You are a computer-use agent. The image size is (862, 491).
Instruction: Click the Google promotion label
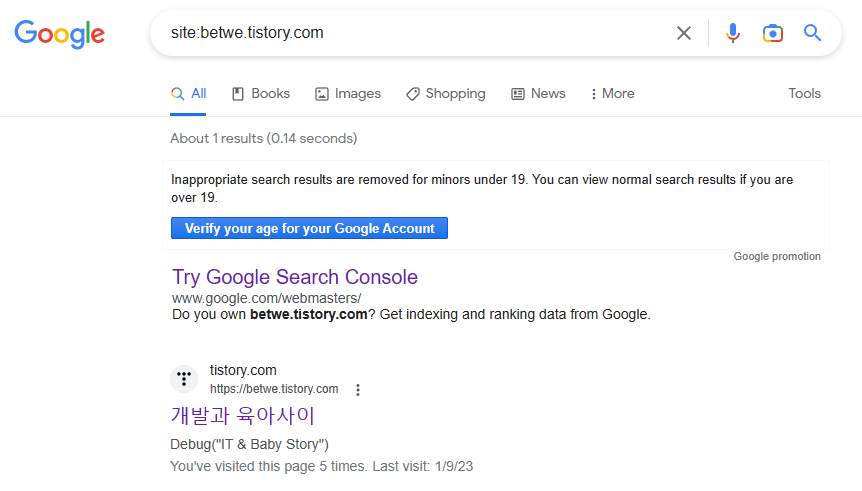point(777,256)
